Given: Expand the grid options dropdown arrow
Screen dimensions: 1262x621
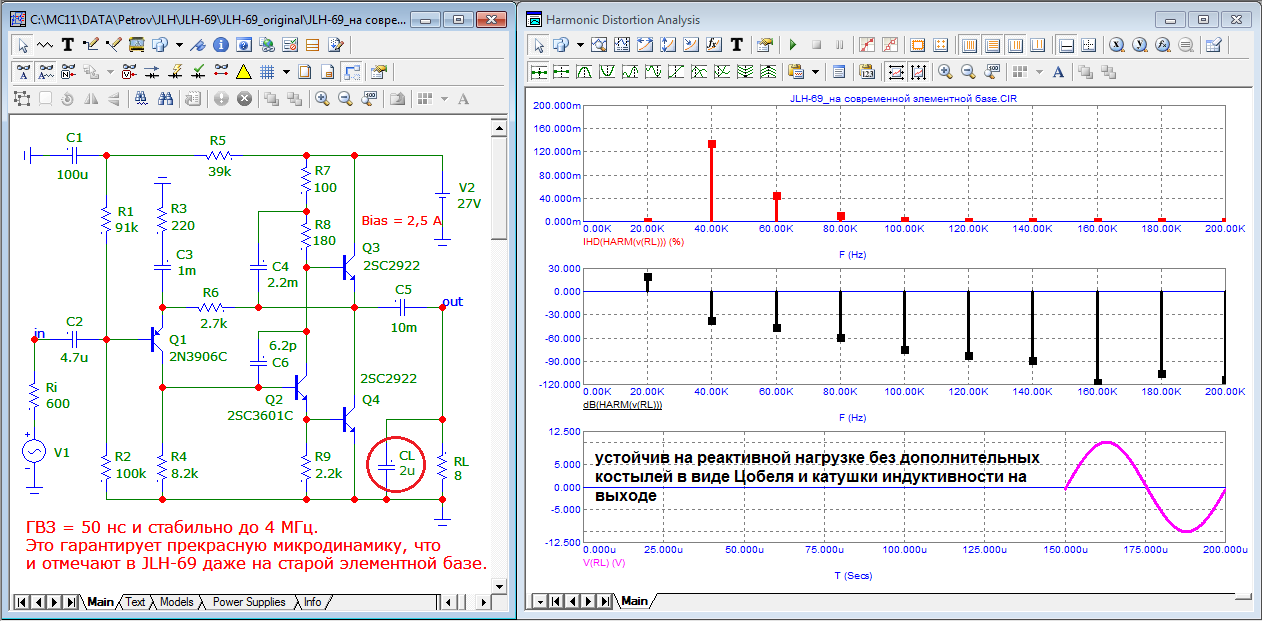Looking at the screenshot, I should [x=286, y=71].
